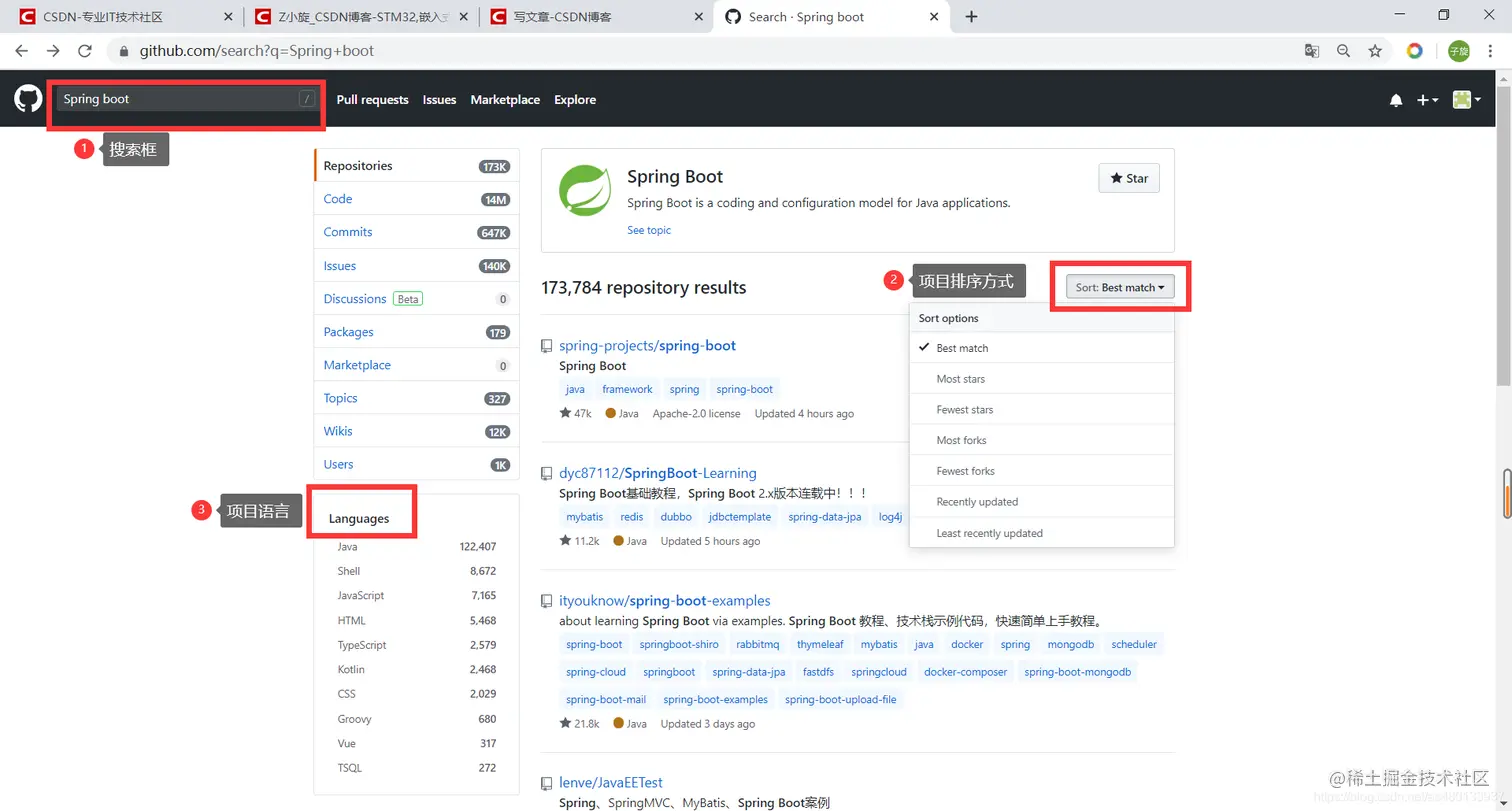Choose the Most forks sort option
The image size is (1512, 811).
tap(1042, 440)
